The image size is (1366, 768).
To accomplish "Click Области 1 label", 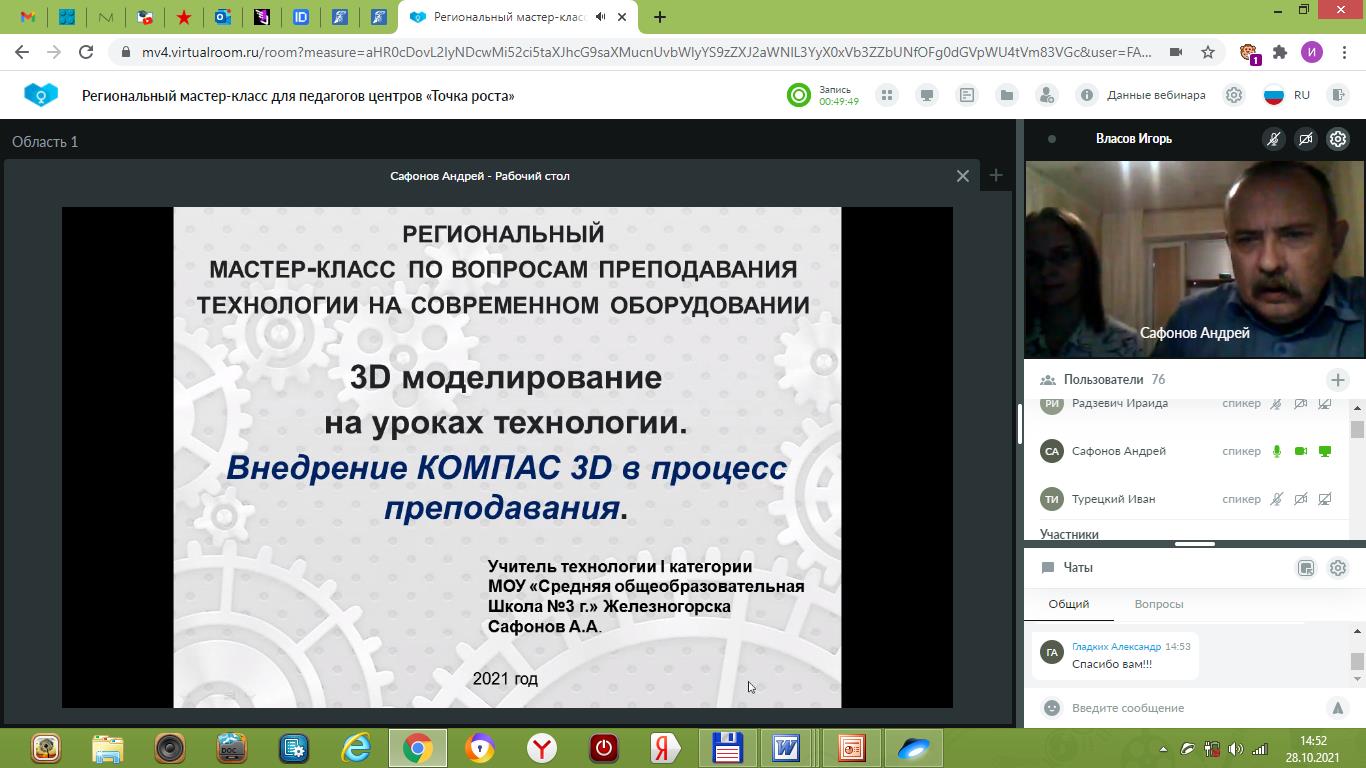I will [x=45, y=142].
